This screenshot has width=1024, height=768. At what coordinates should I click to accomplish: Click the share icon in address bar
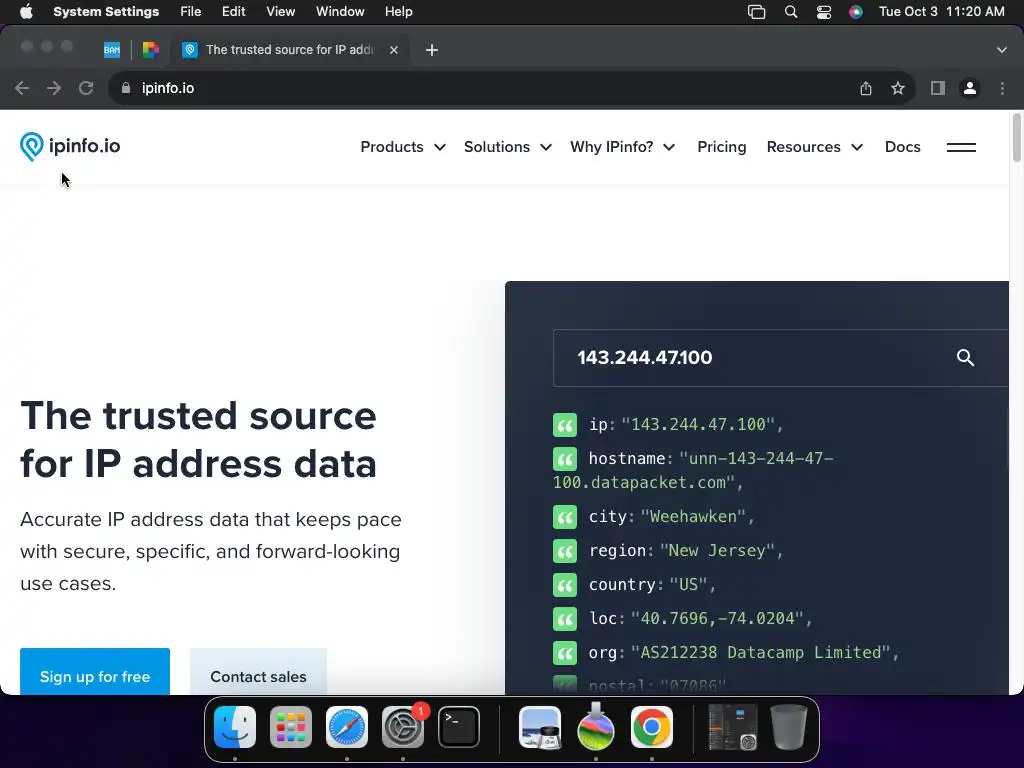pyautogui.click(x=866, y=88)
